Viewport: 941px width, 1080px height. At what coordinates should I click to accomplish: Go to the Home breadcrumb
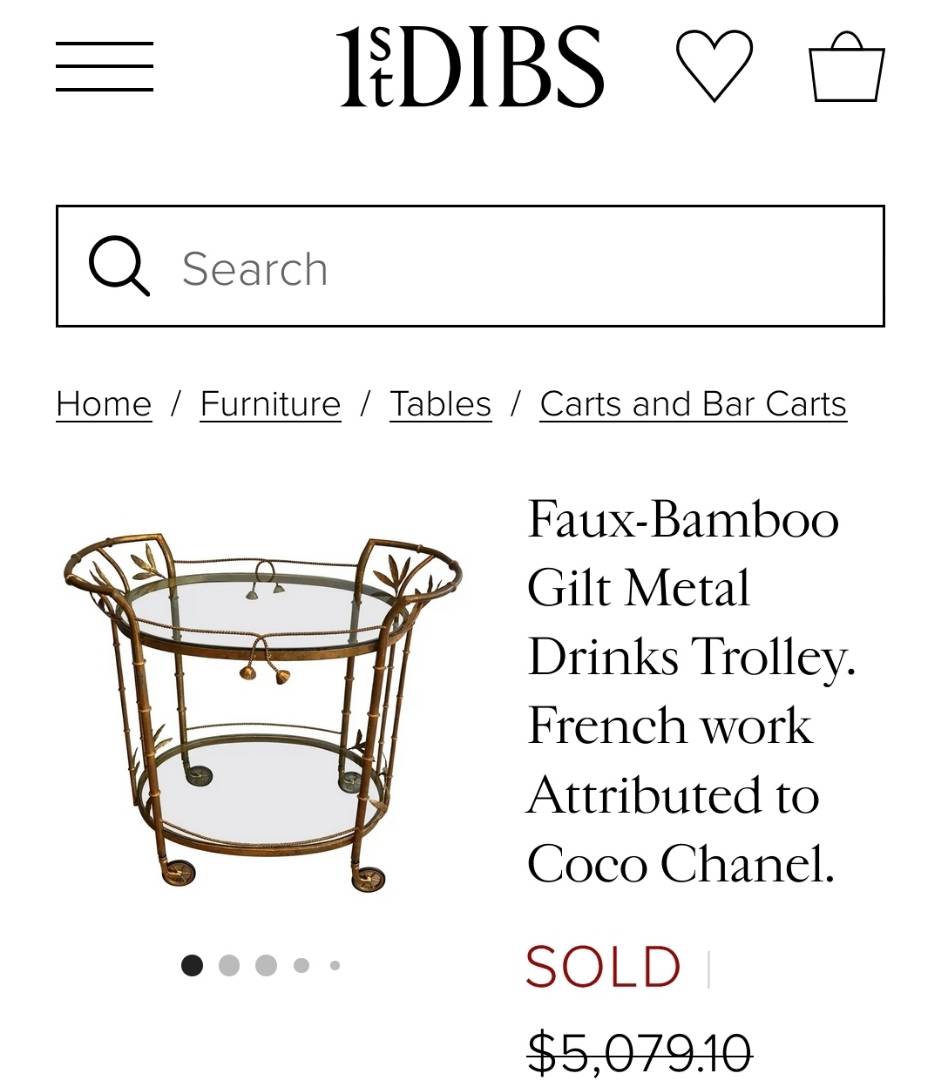tap(104, 404)
